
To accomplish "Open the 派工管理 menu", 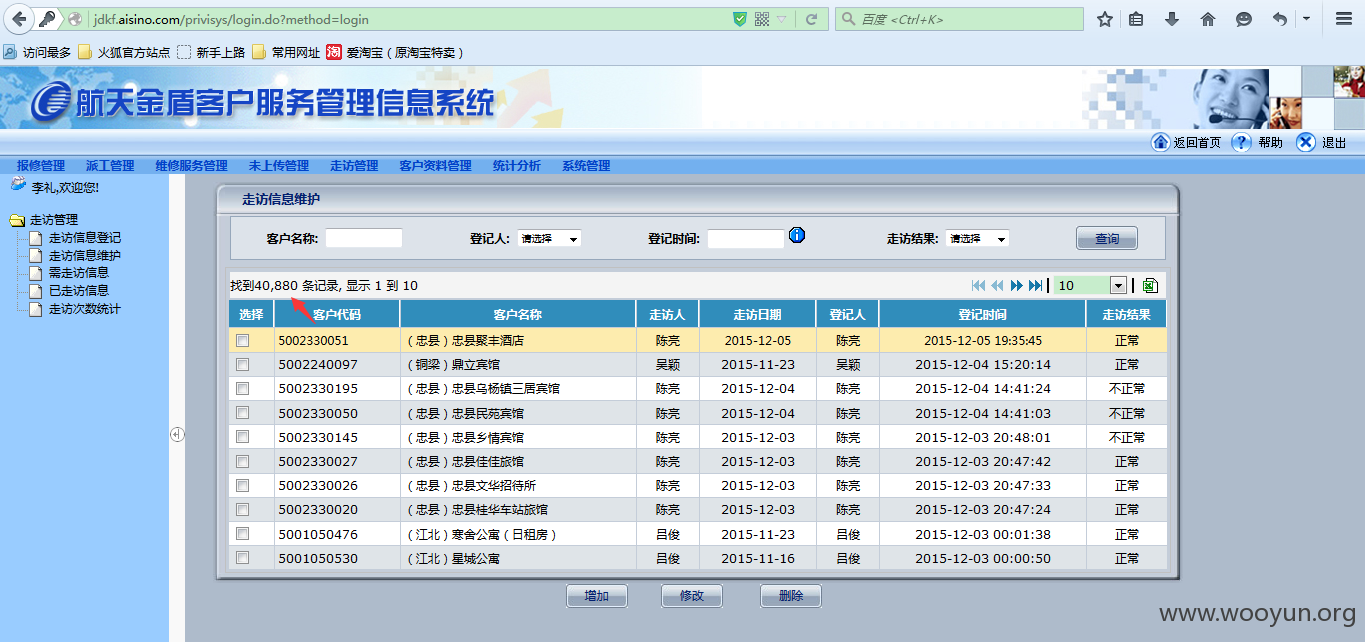I will [x=110, y=166].
